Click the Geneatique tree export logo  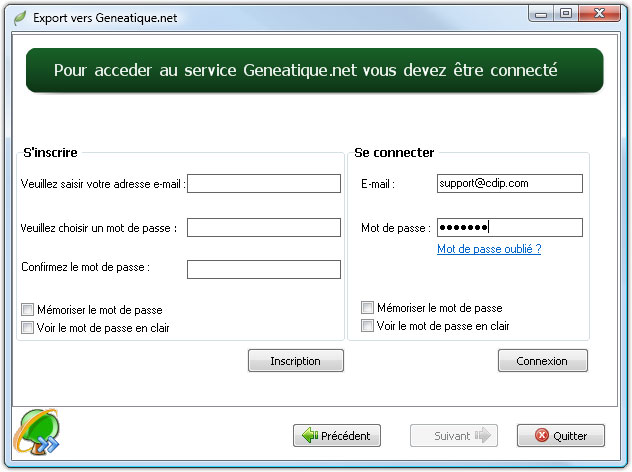(37, 432)
